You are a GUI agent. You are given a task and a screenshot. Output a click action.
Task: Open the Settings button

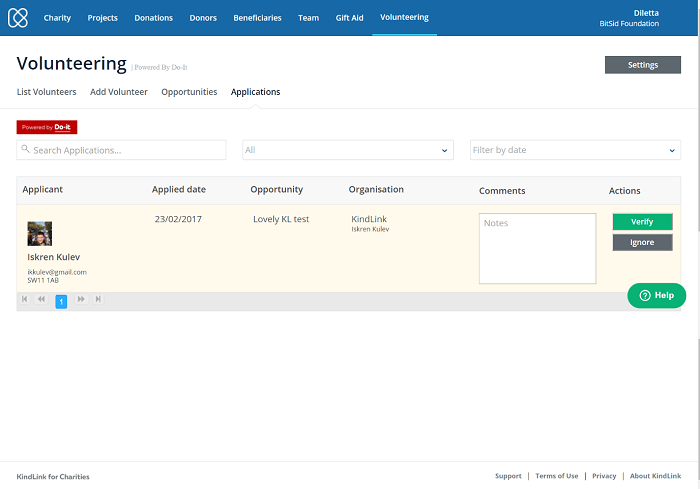tap(643, 65)
